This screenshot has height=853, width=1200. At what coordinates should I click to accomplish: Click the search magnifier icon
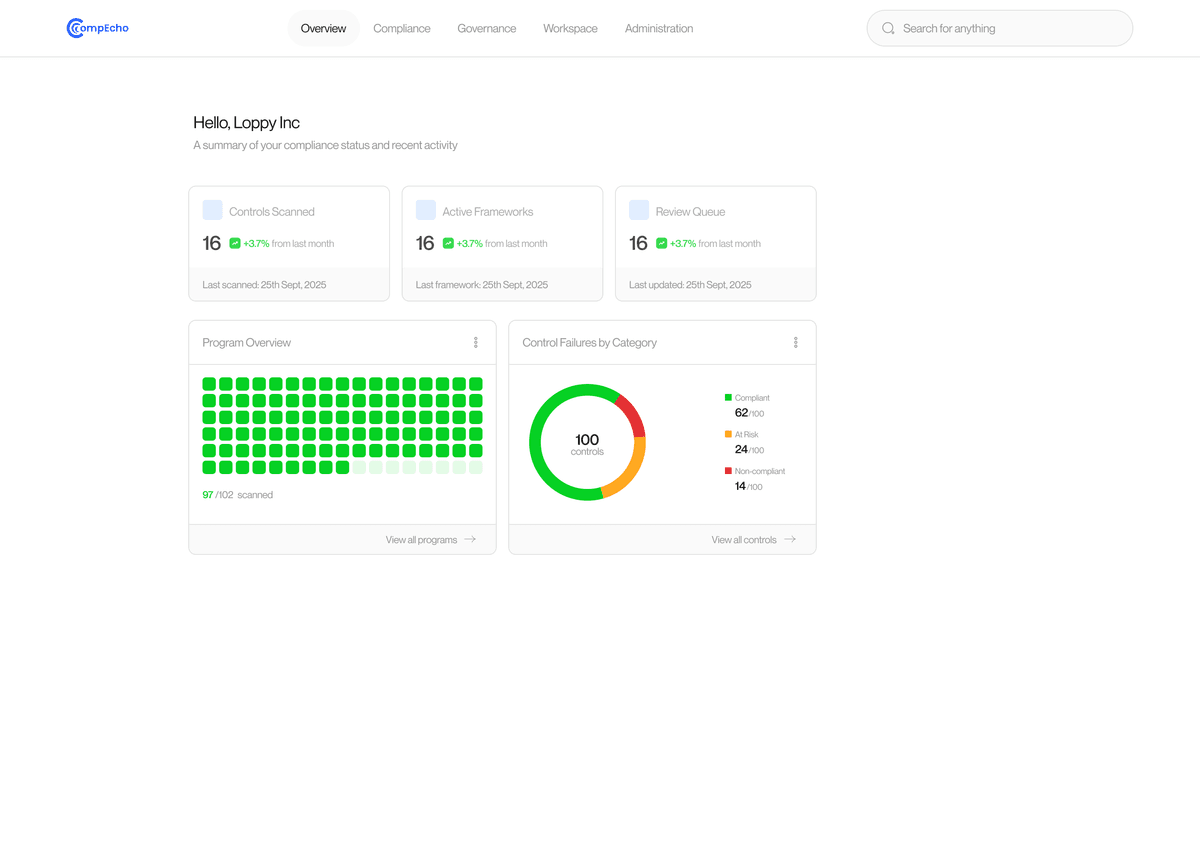tap(888, 28)
